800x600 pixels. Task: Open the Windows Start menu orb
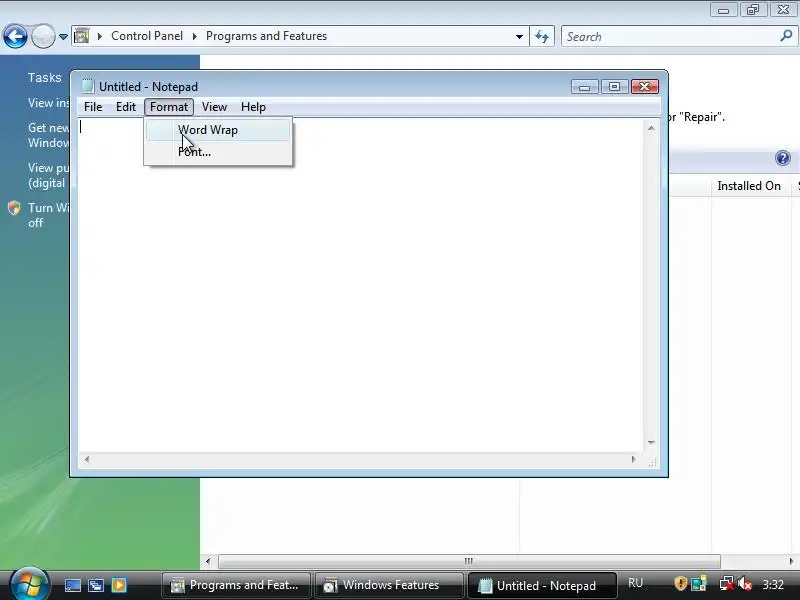point(30,585)
